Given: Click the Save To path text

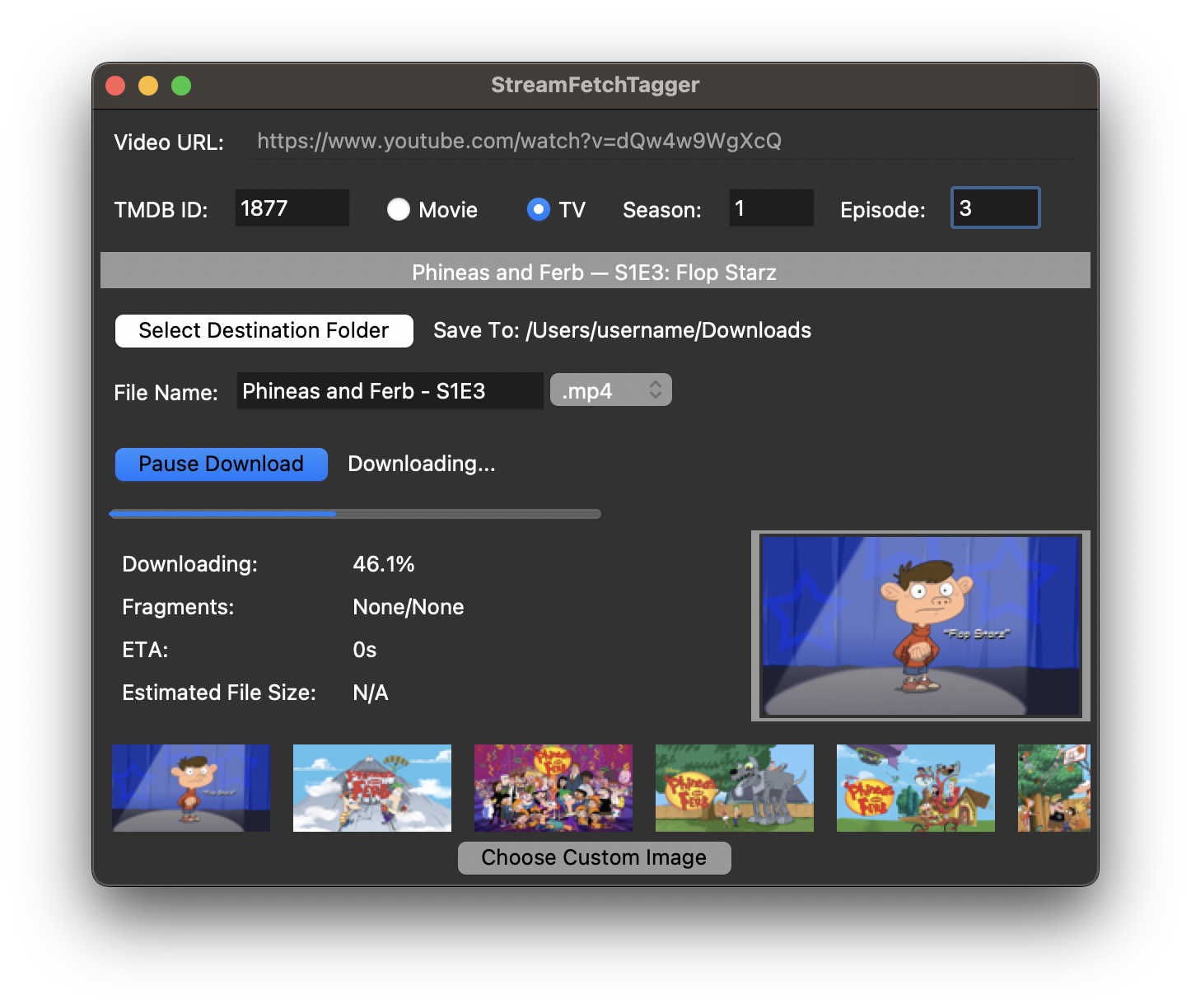Looking at the screenshot, I should (x=623, y=330).
